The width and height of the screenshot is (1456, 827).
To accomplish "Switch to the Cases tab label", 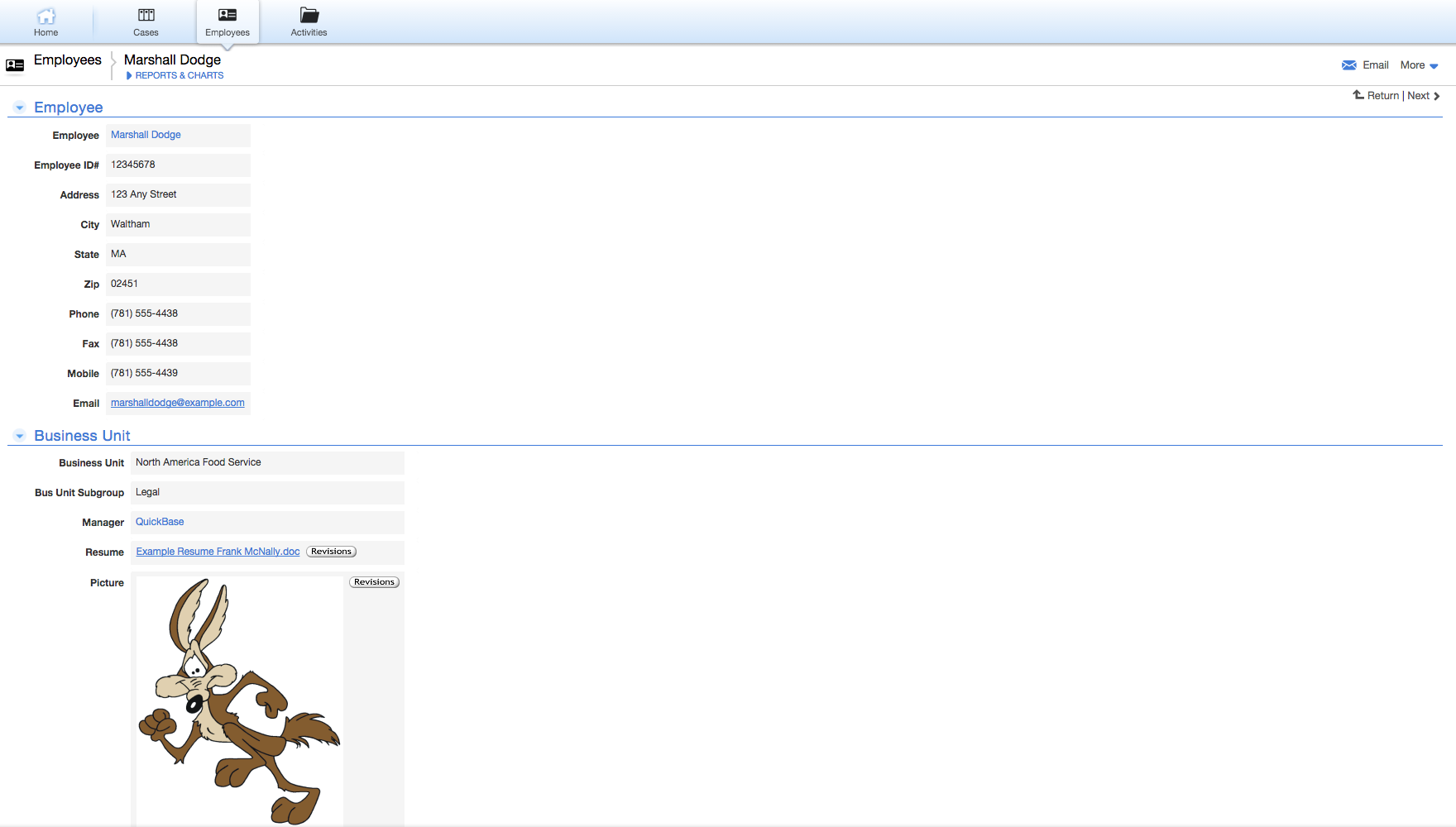I will 146,33.
